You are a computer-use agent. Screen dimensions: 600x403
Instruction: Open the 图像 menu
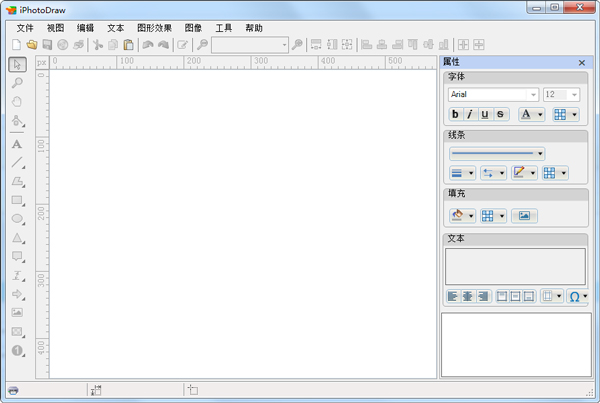click(x=193, y=28)
